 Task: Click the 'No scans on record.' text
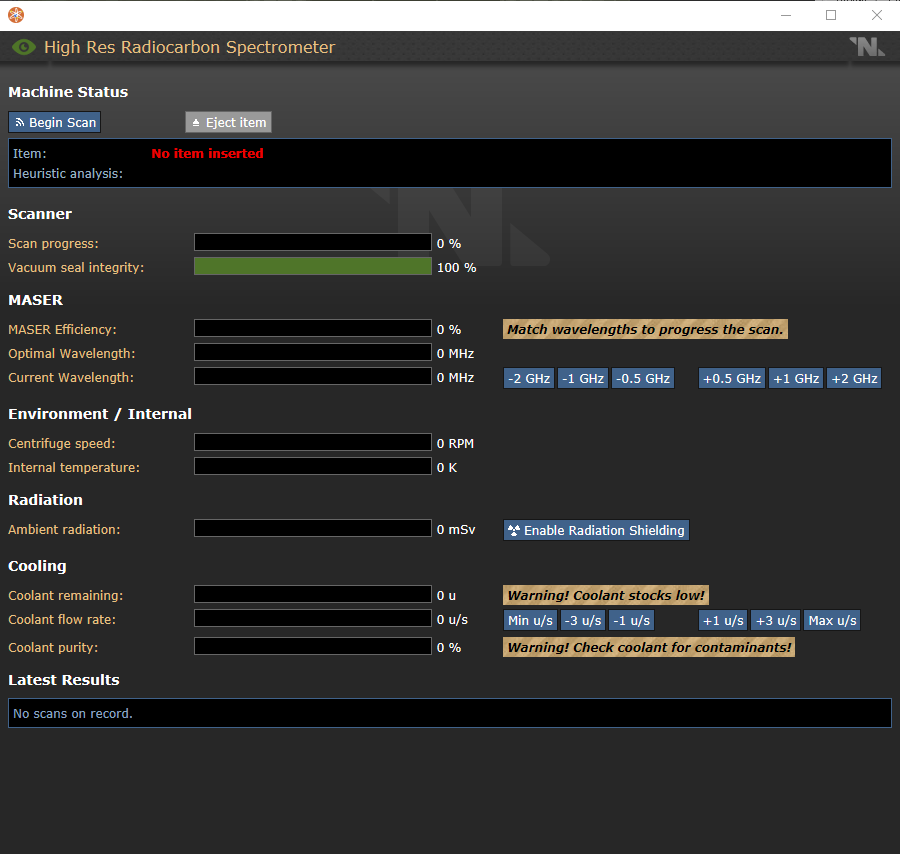73,713
